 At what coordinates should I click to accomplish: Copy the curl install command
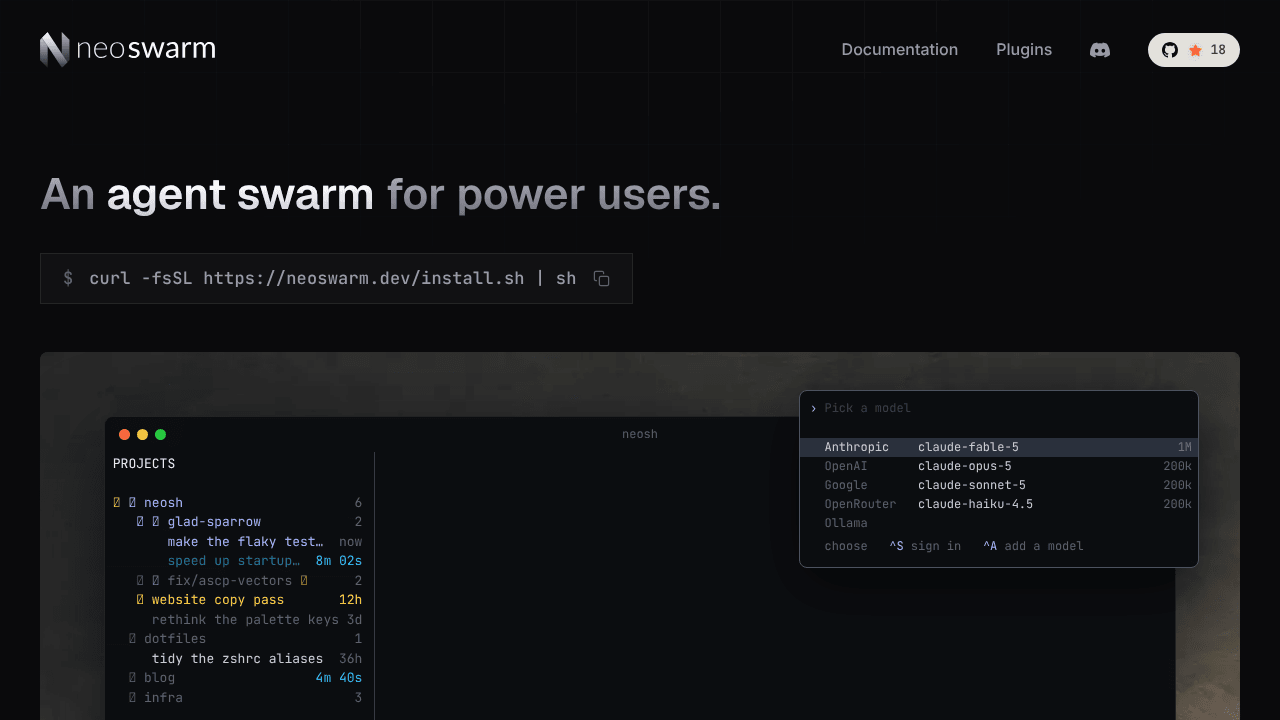[x=601, y=278]
